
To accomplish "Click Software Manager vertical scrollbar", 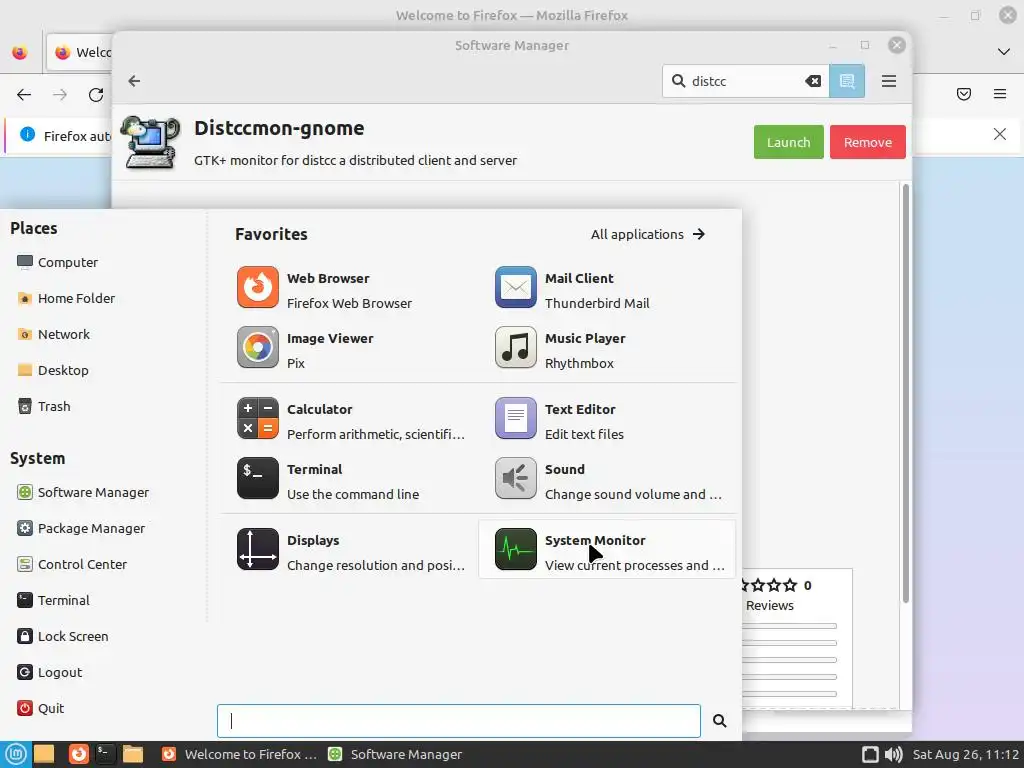I will (x=906, y=393).
